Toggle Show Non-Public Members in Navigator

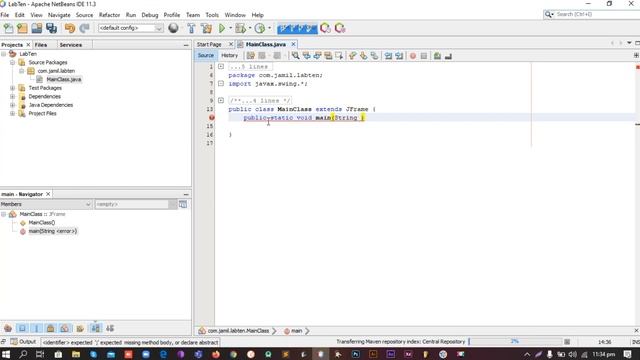coord(51,328)
